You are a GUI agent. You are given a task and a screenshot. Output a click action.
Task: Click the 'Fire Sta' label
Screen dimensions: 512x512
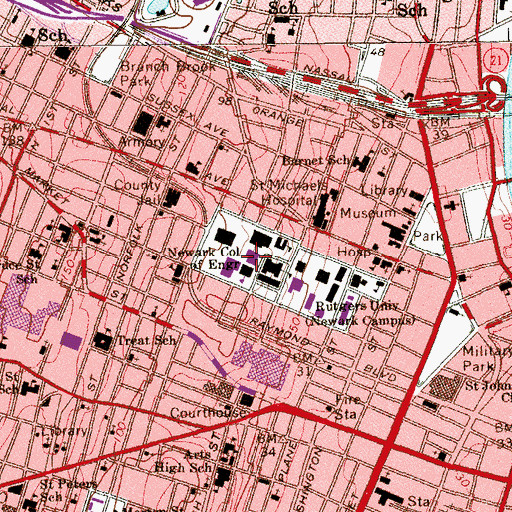click(x=347, y=407)
